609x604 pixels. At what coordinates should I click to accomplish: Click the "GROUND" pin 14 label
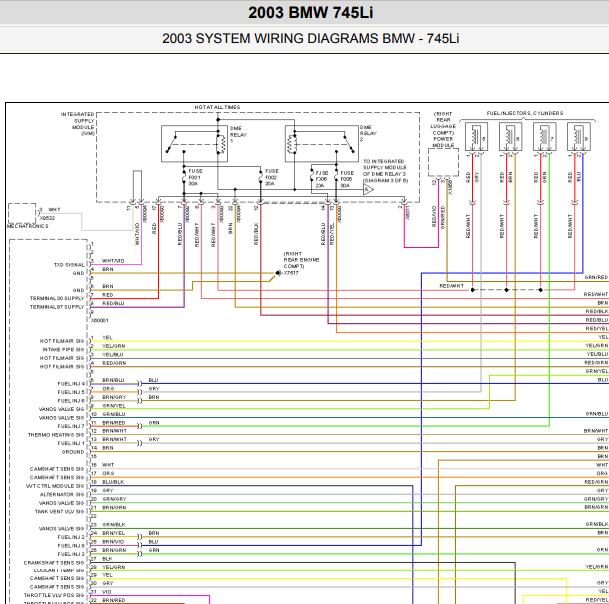(x=73, y=452)
